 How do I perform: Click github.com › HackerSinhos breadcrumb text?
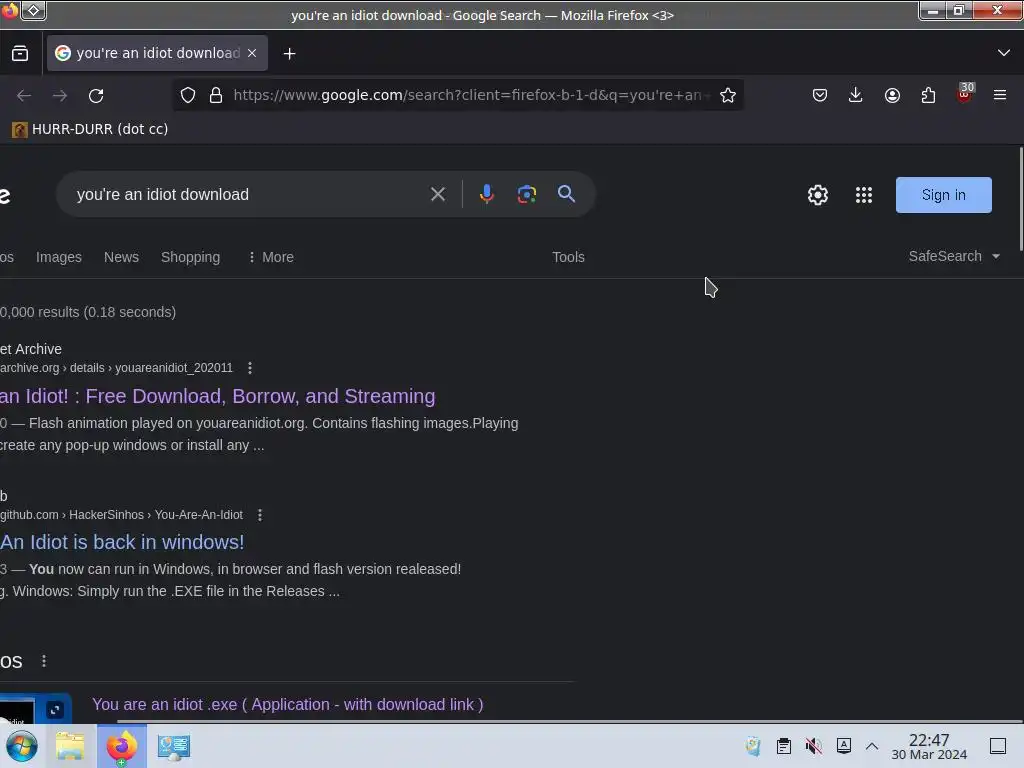coord(121,515)
